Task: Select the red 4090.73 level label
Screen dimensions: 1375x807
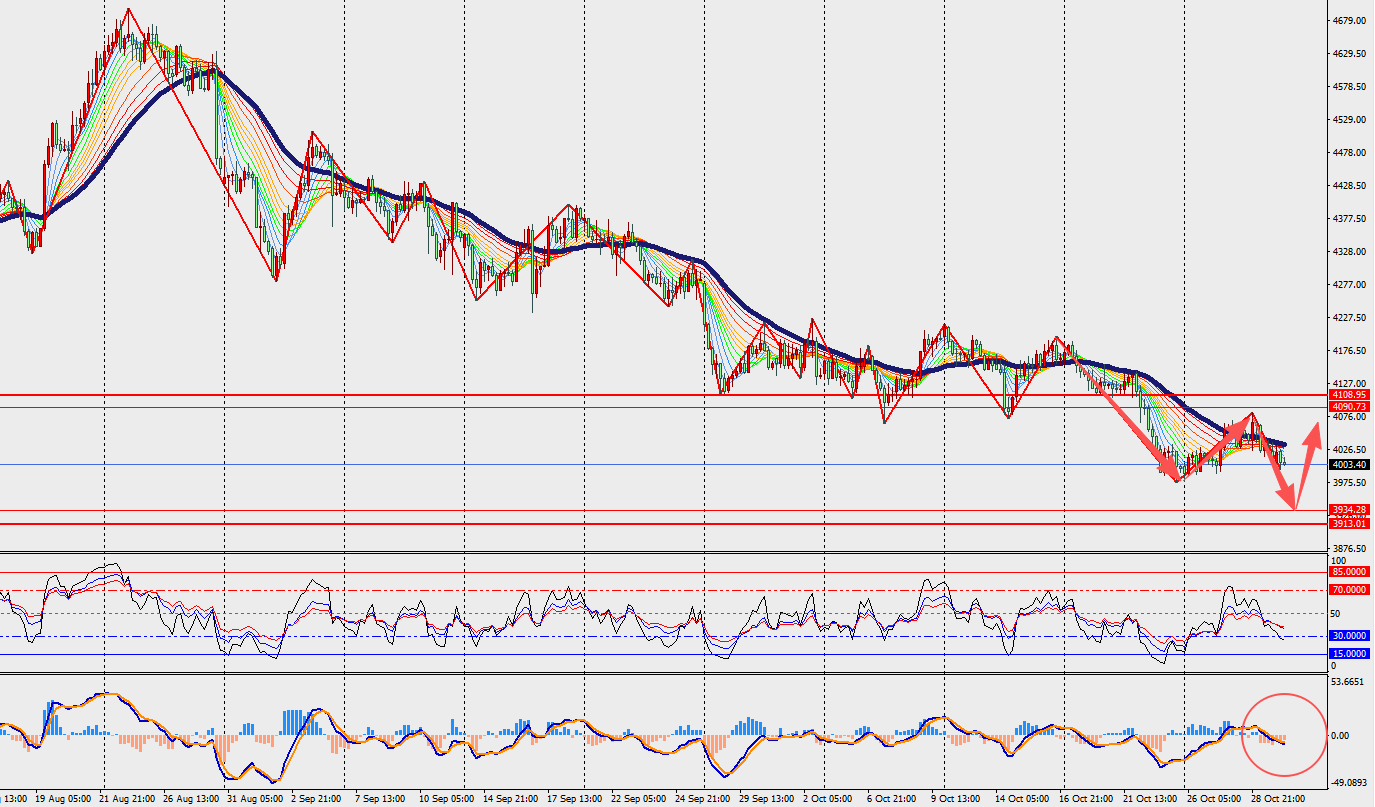Action: coord(1349,406)
